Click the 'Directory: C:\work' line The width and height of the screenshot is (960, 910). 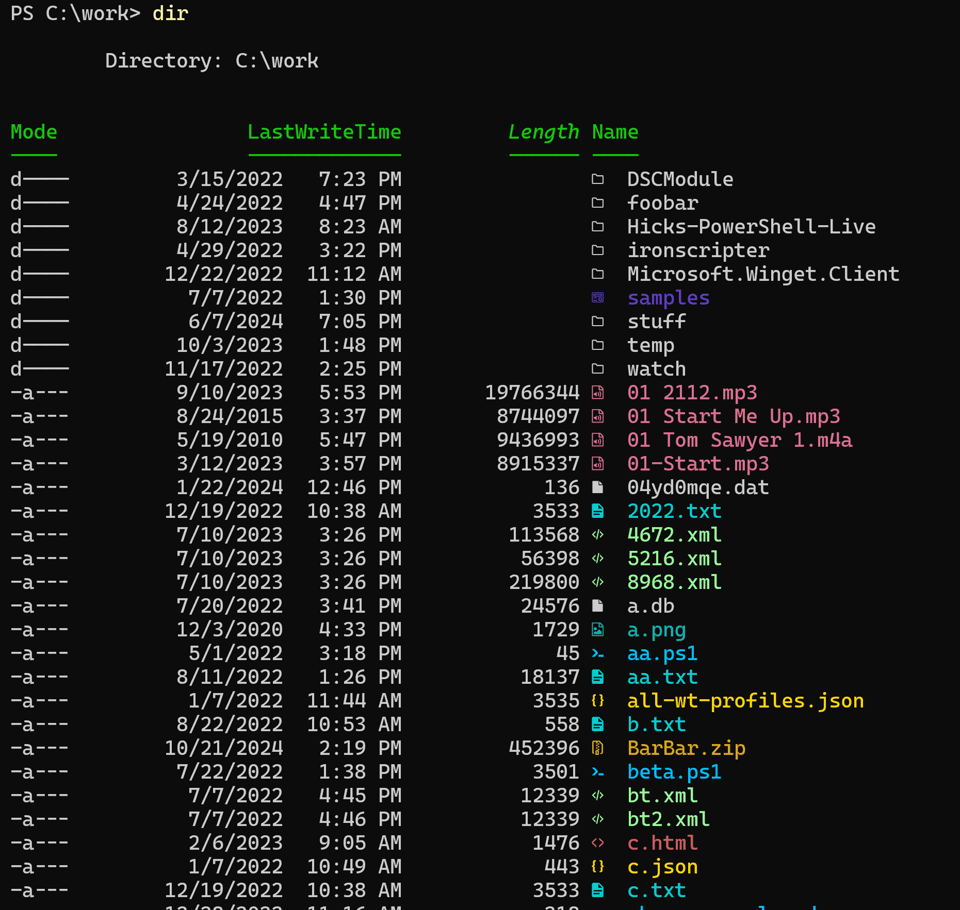click(212, 61)
